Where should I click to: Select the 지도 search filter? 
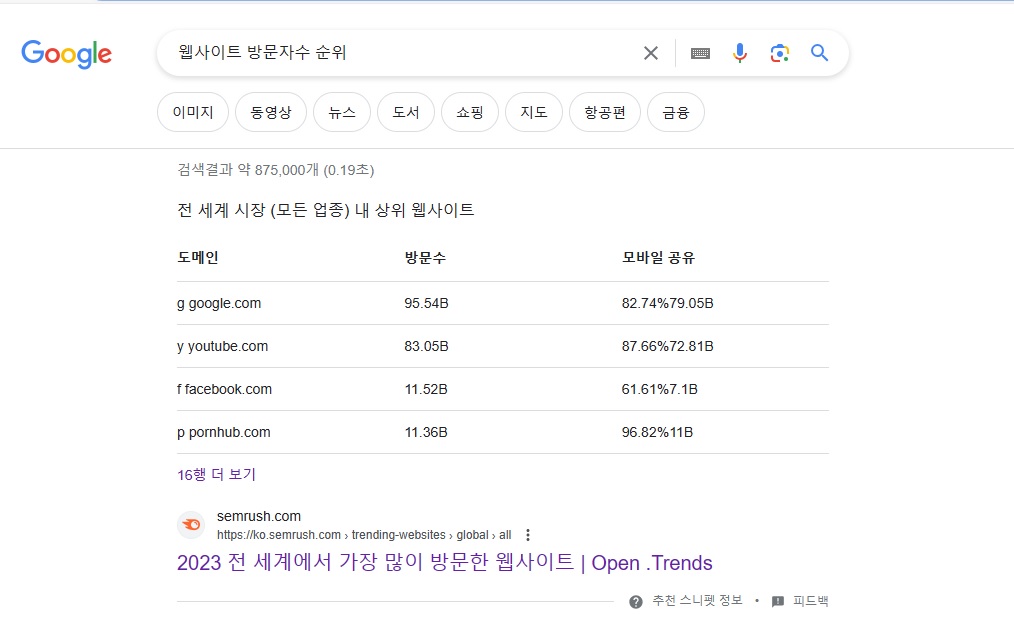point(533,112)
